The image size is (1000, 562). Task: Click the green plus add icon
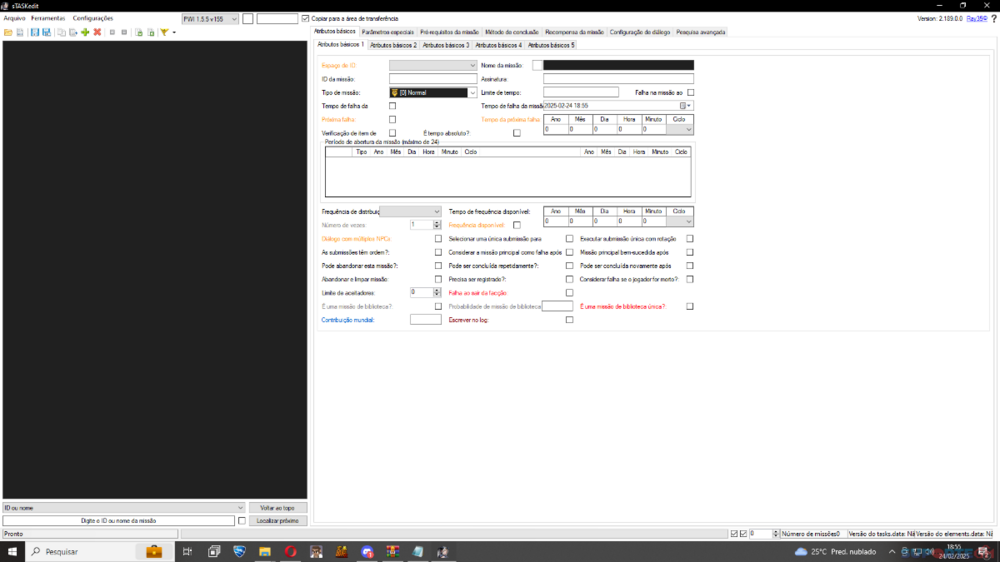(x=85, y=32)
